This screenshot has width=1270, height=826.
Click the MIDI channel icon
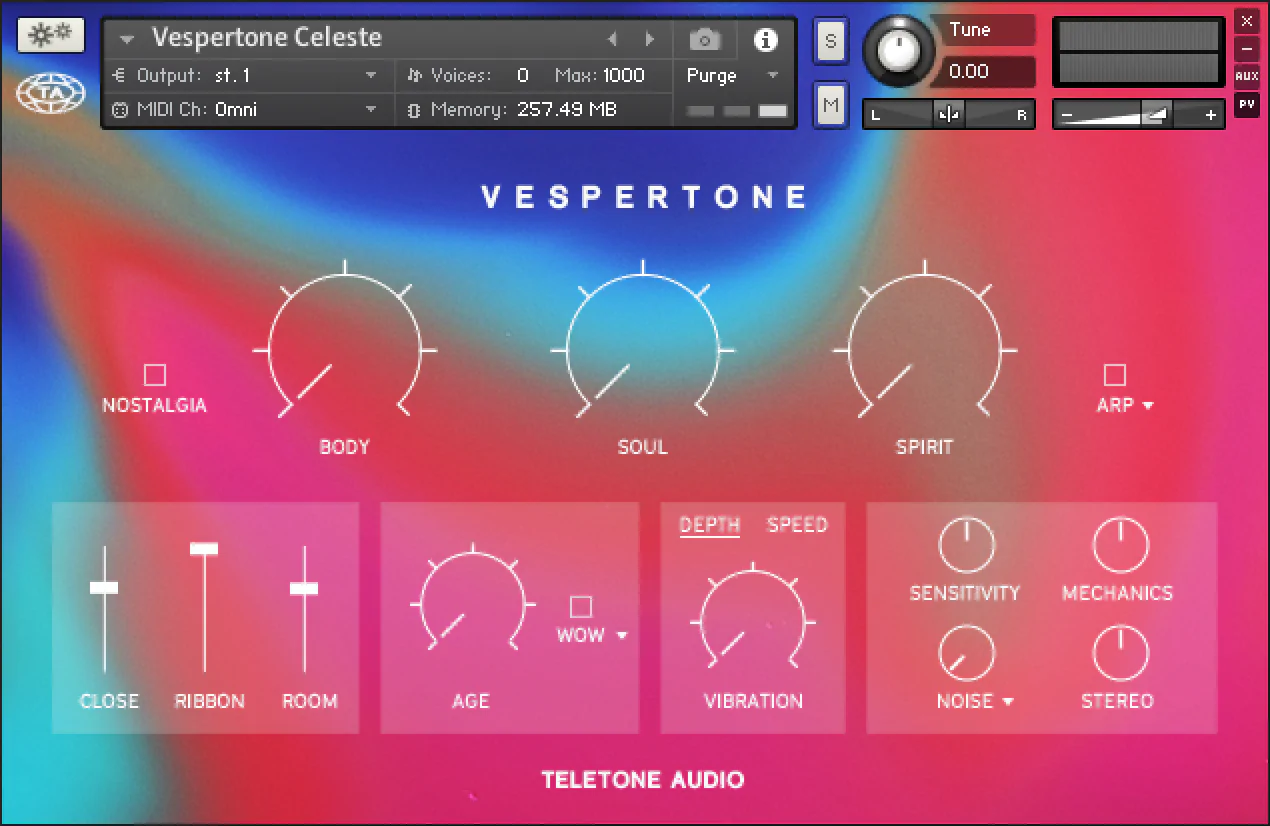tap(120, 110)
